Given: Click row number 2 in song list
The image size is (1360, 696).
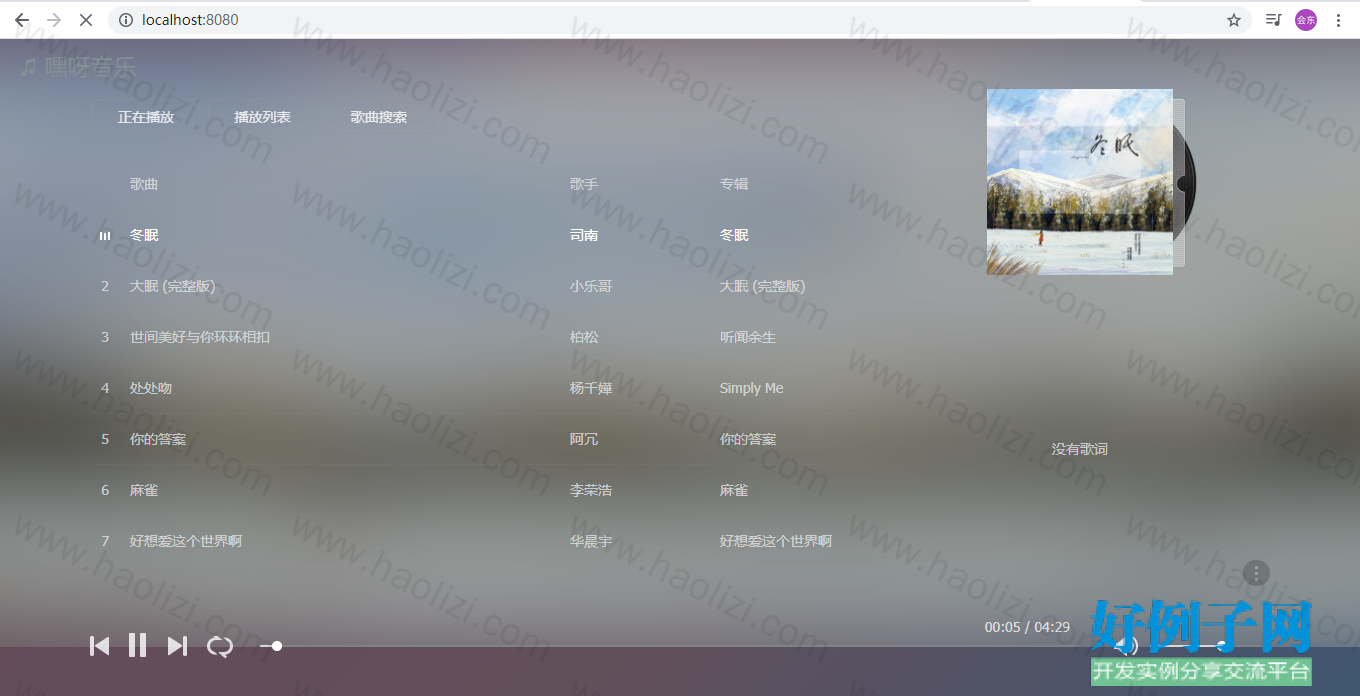Looking at the screenshot, I should click(x=105, y=286).
